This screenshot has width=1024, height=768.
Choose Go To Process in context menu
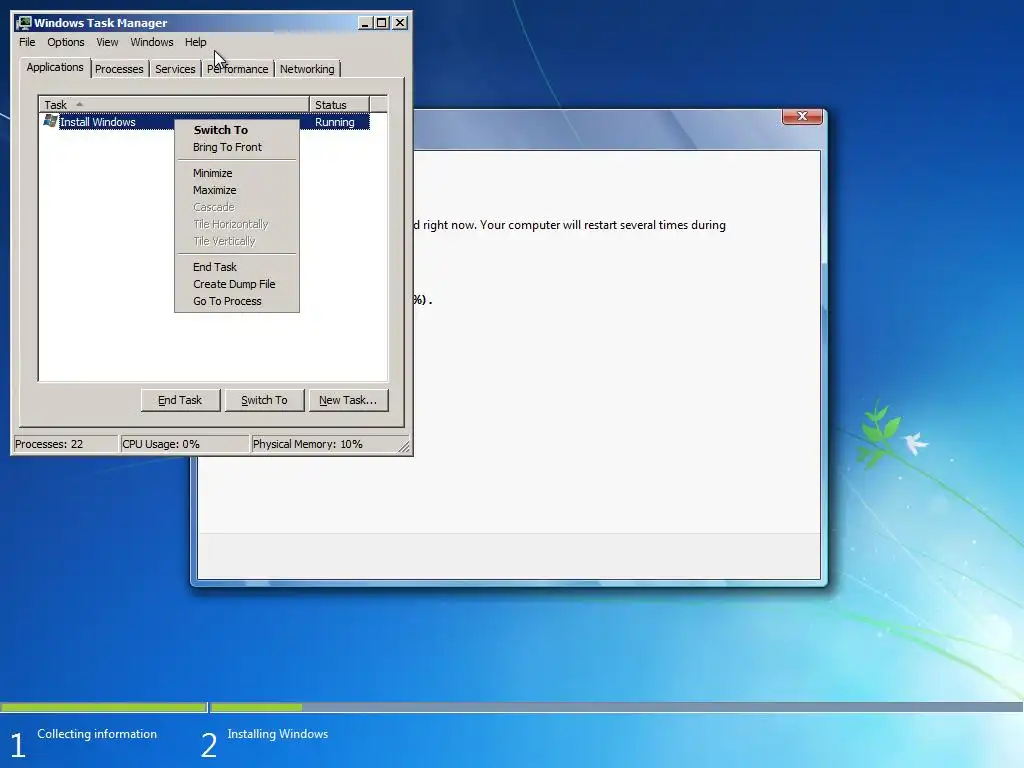click(x=236, y=301)
